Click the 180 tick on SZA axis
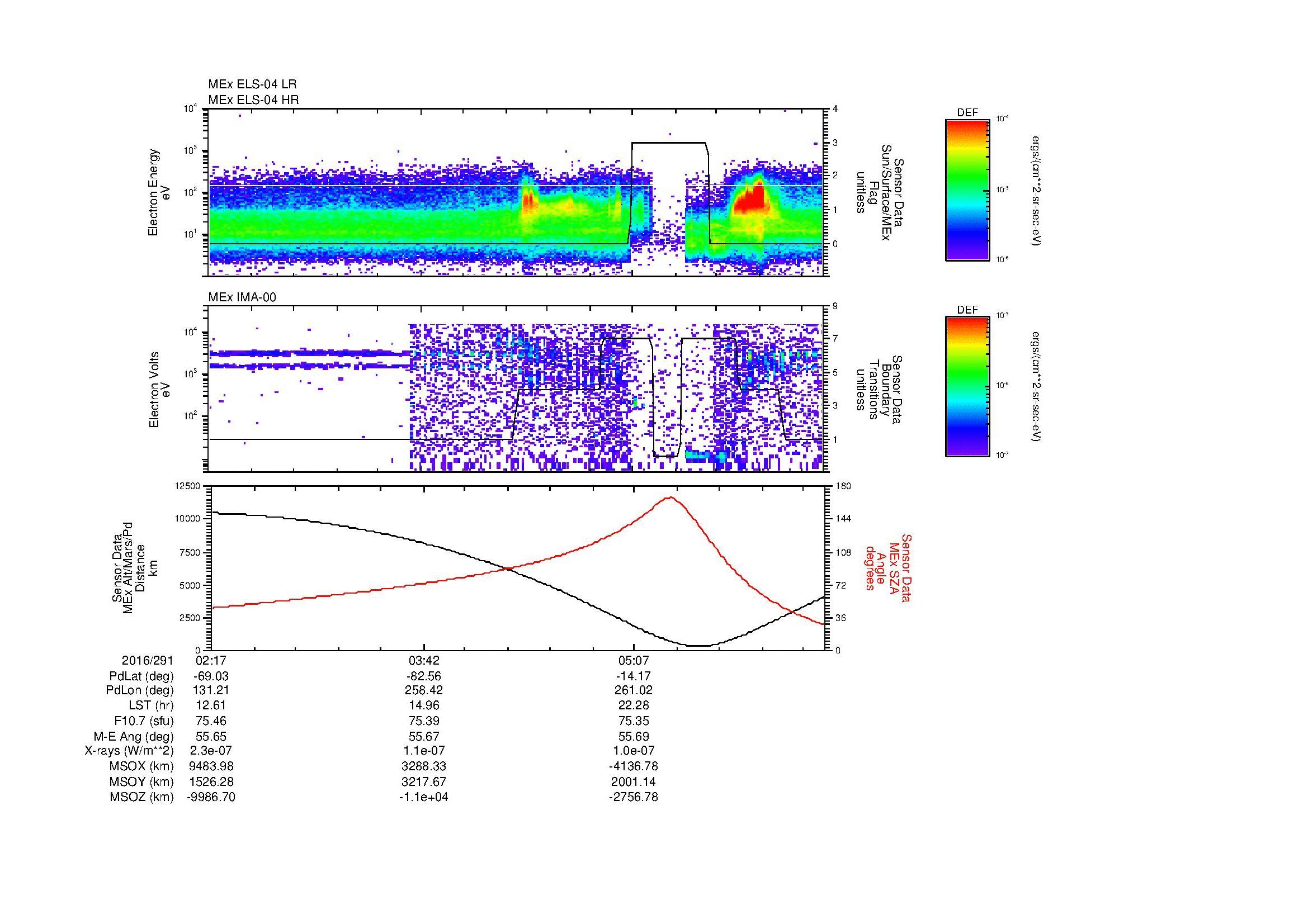The width and height of the screenshot is (1308, 924). click(x=844, y=486)
